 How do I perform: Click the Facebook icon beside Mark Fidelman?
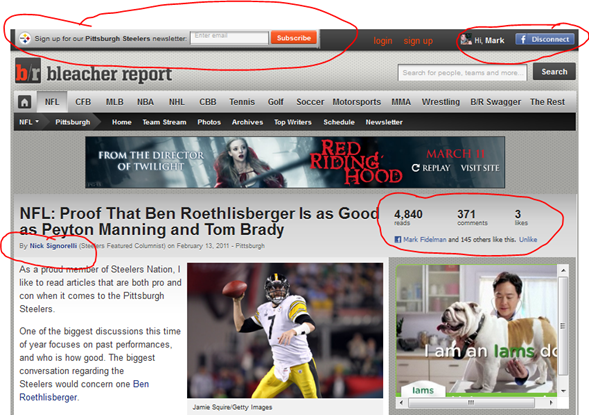coord(398,240)
